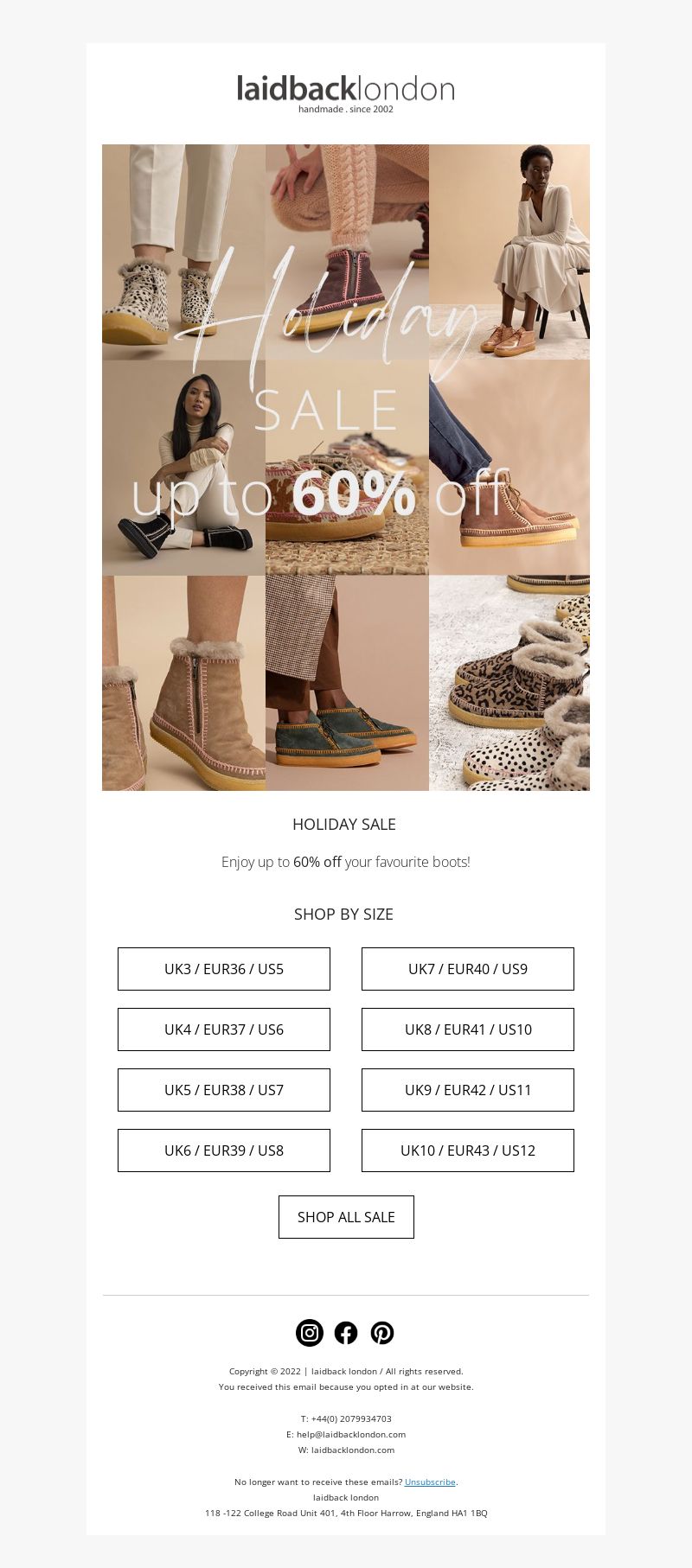Image resolution: width=692 pixels, height=1568 pixels.
Task: Select size UK4 / EUR37 / US6
Action: click(x=224, y=1029)
